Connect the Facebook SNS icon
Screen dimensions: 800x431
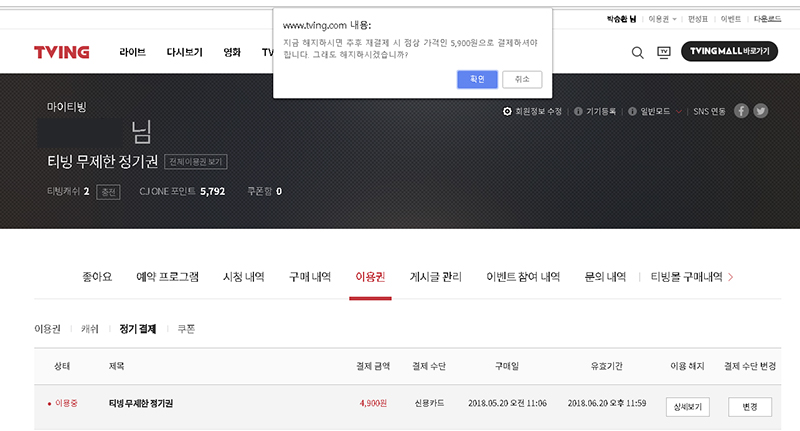[x=741, y=111]
